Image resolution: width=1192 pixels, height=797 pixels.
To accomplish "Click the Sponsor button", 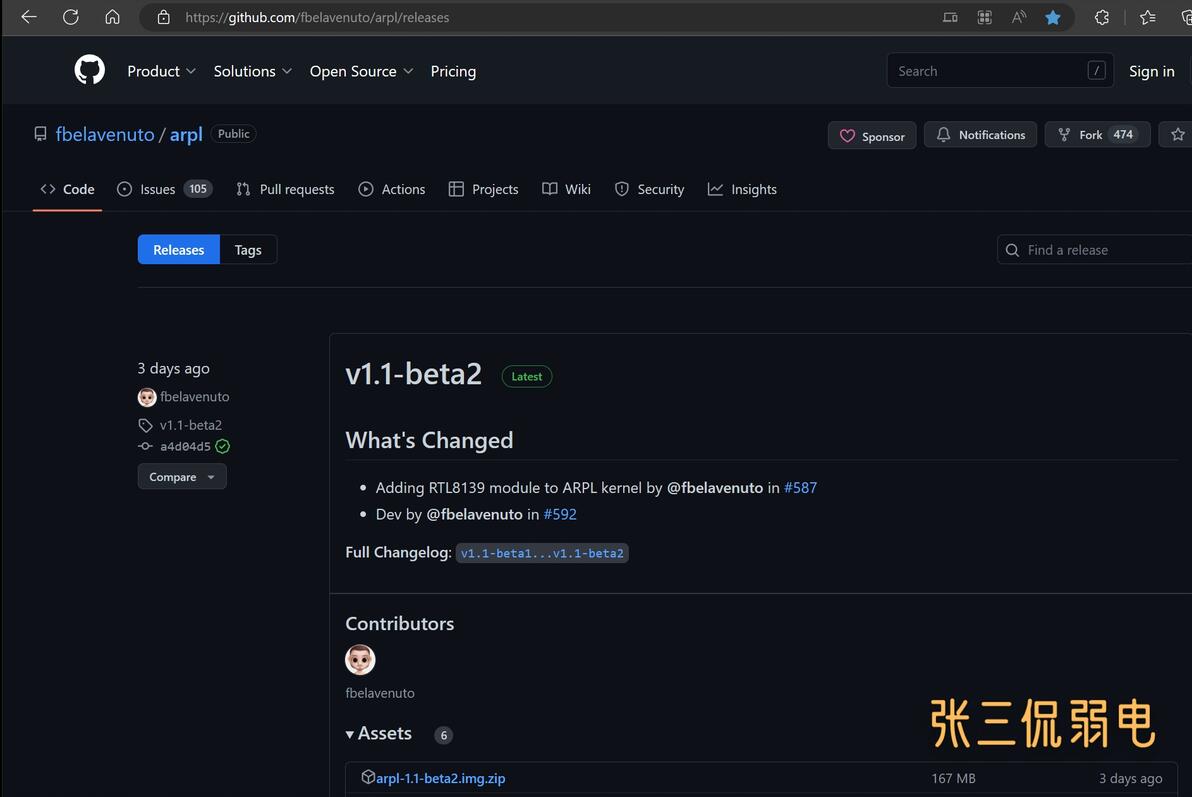I will pos(872,135).
